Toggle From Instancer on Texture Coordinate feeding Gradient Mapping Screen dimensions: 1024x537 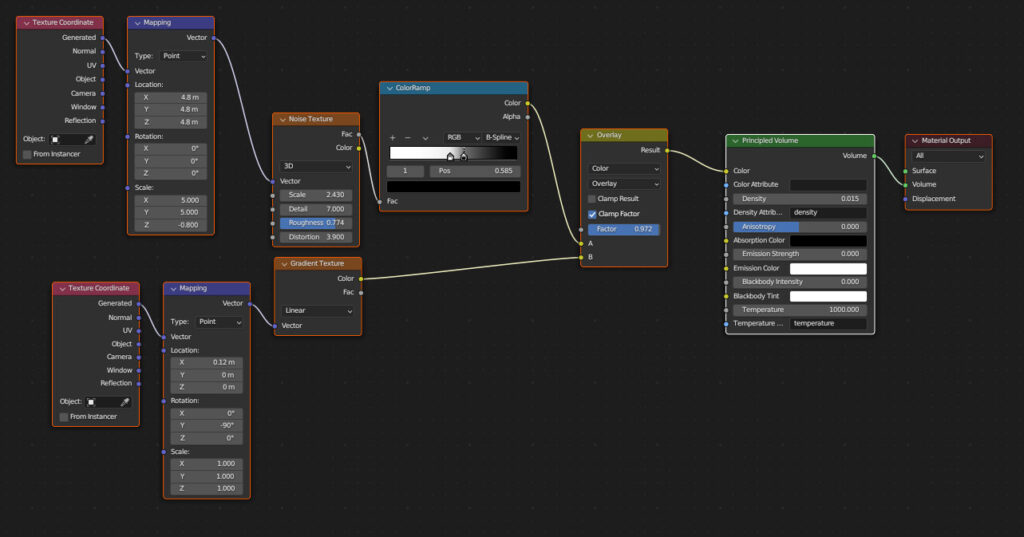point(63,417)
